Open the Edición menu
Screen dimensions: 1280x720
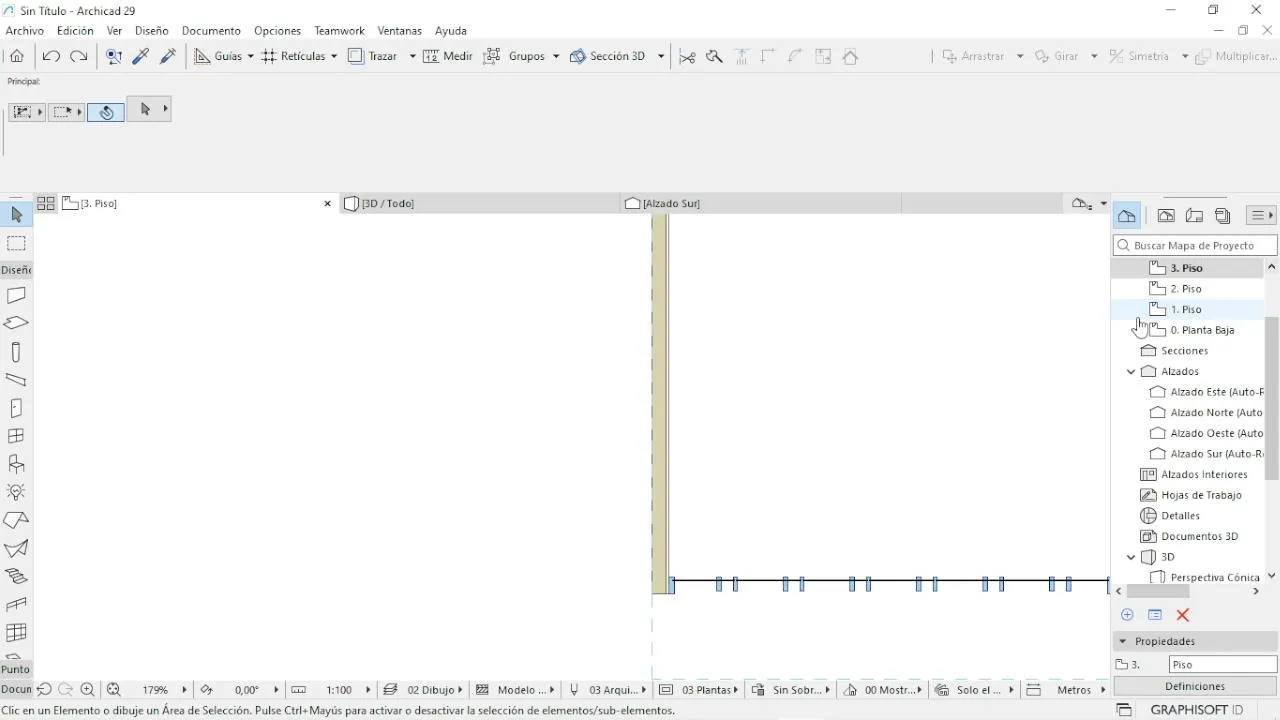(75, 31)
